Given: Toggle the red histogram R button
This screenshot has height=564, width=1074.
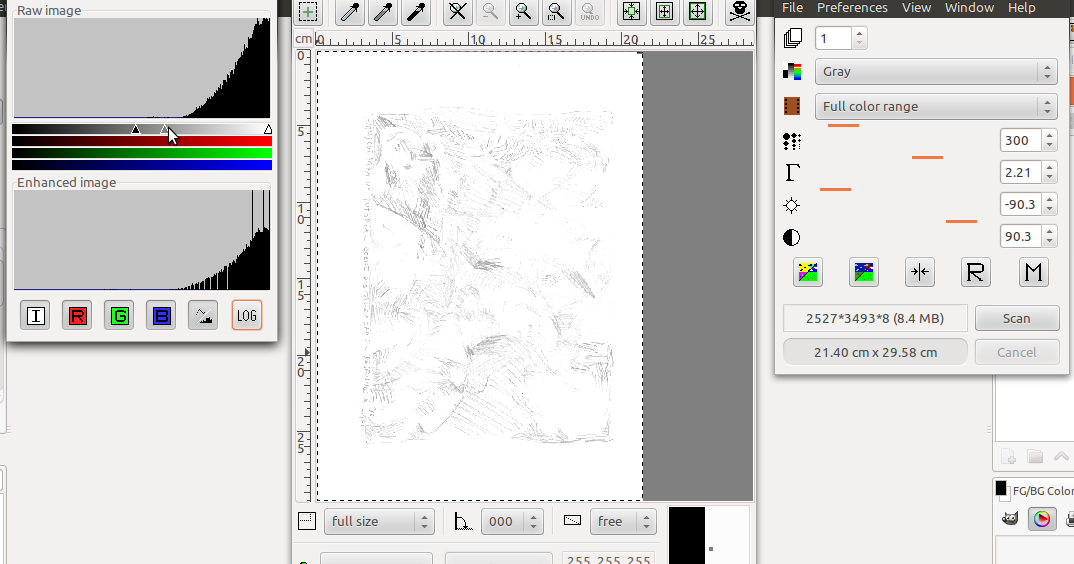Looking at the screenshot, I should point(77,316).
